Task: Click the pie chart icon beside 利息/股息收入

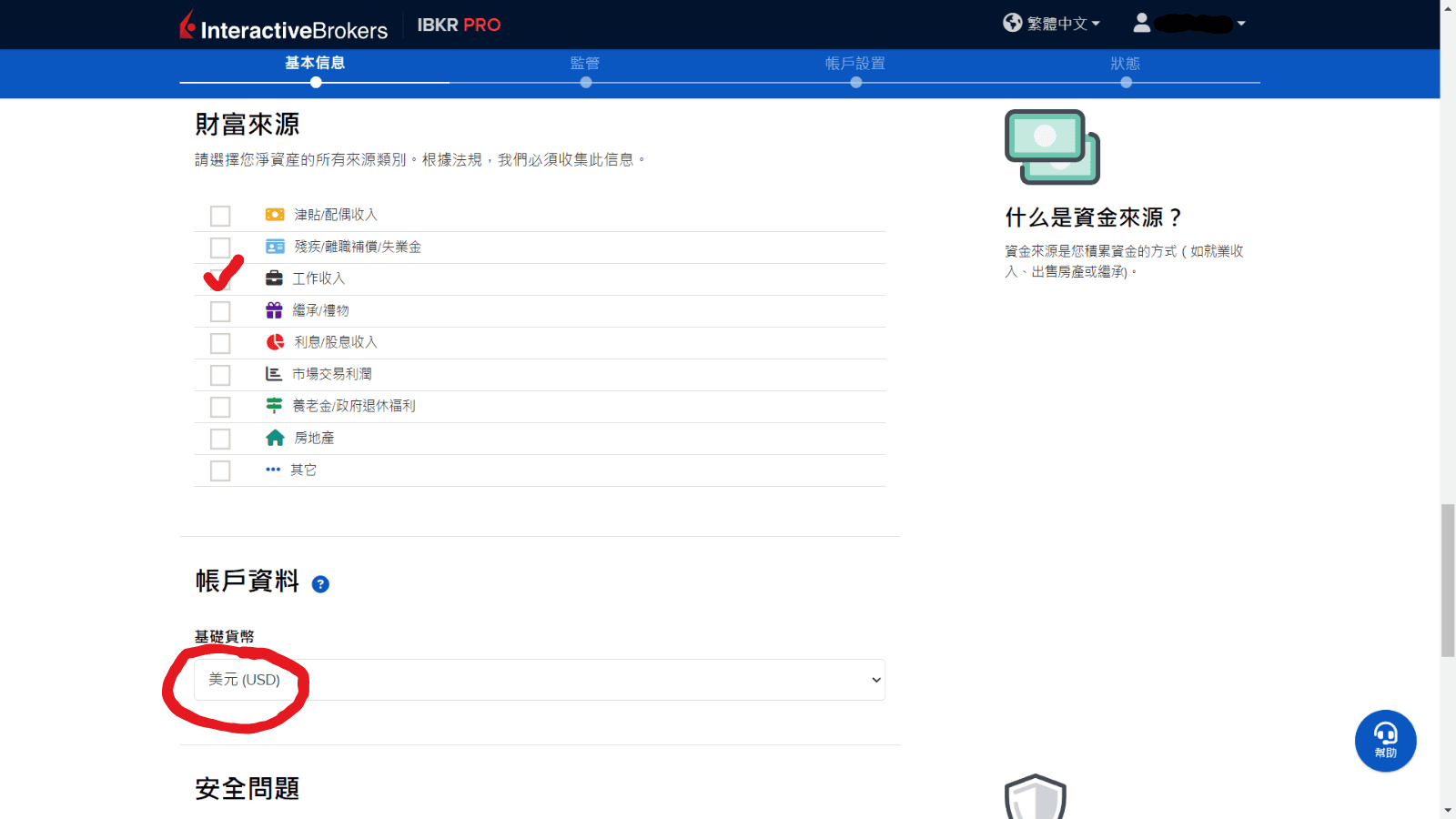Action: (274, 342)
